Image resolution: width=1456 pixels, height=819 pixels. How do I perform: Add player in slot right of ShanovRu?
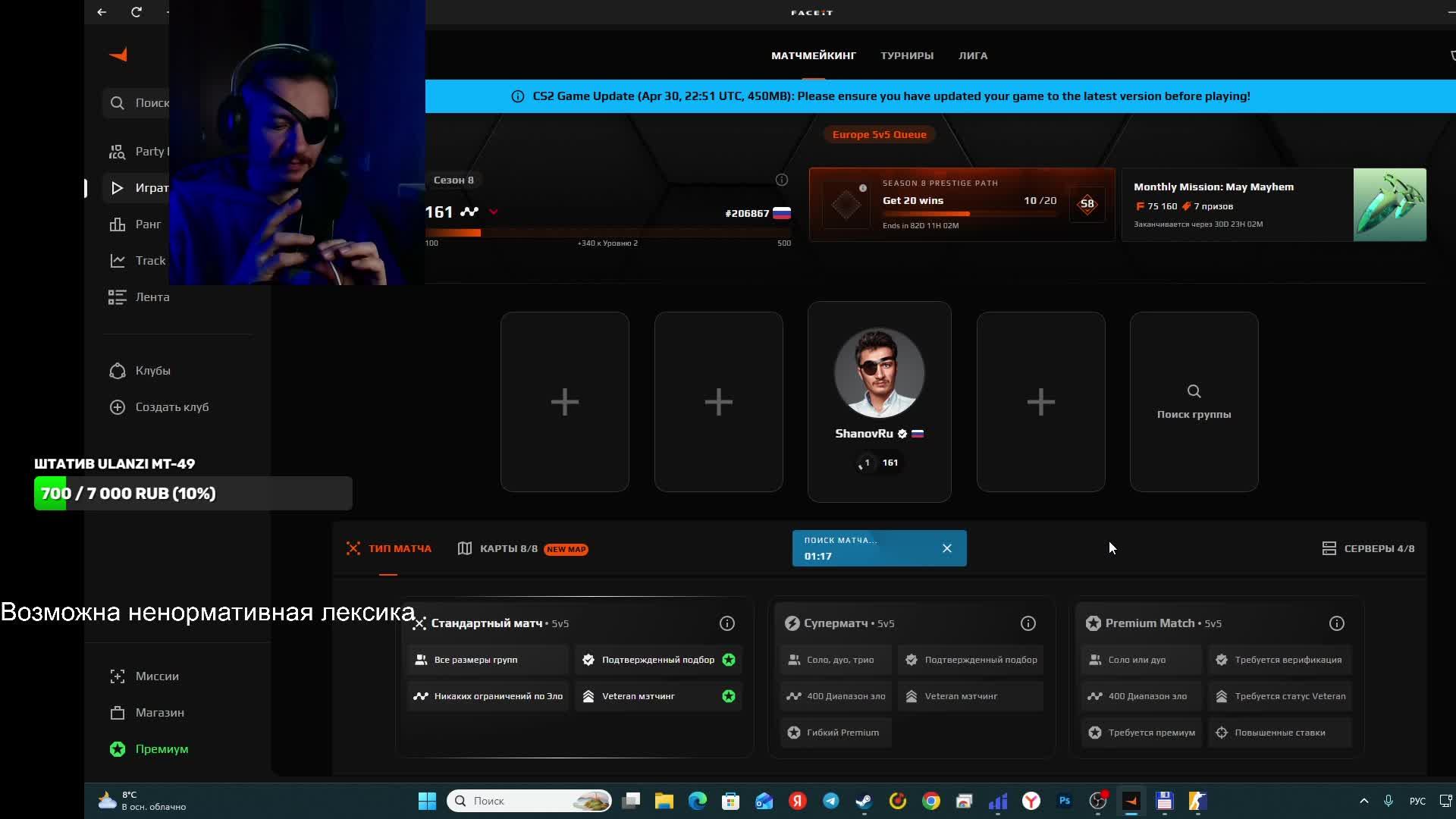[1041, 402]
